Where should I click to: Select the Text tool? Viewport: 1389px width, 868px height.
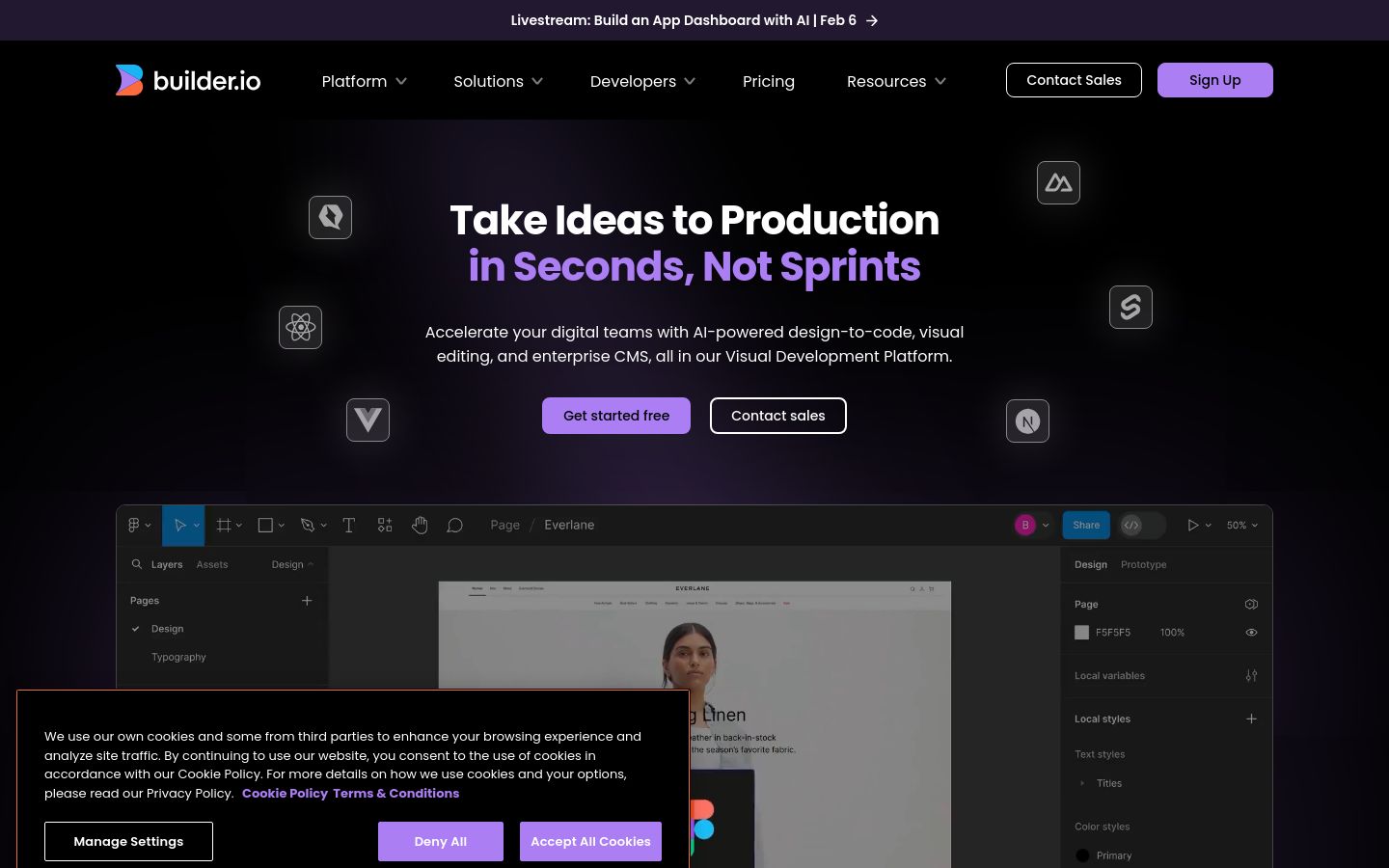pos(349,525)
